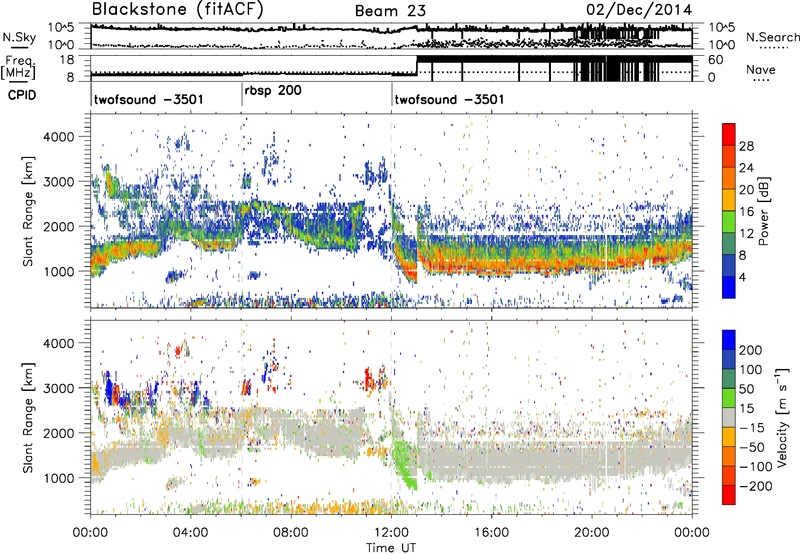
Task: Click the 'rbsp 200' CPID label
Action: [x=273, y=91]
